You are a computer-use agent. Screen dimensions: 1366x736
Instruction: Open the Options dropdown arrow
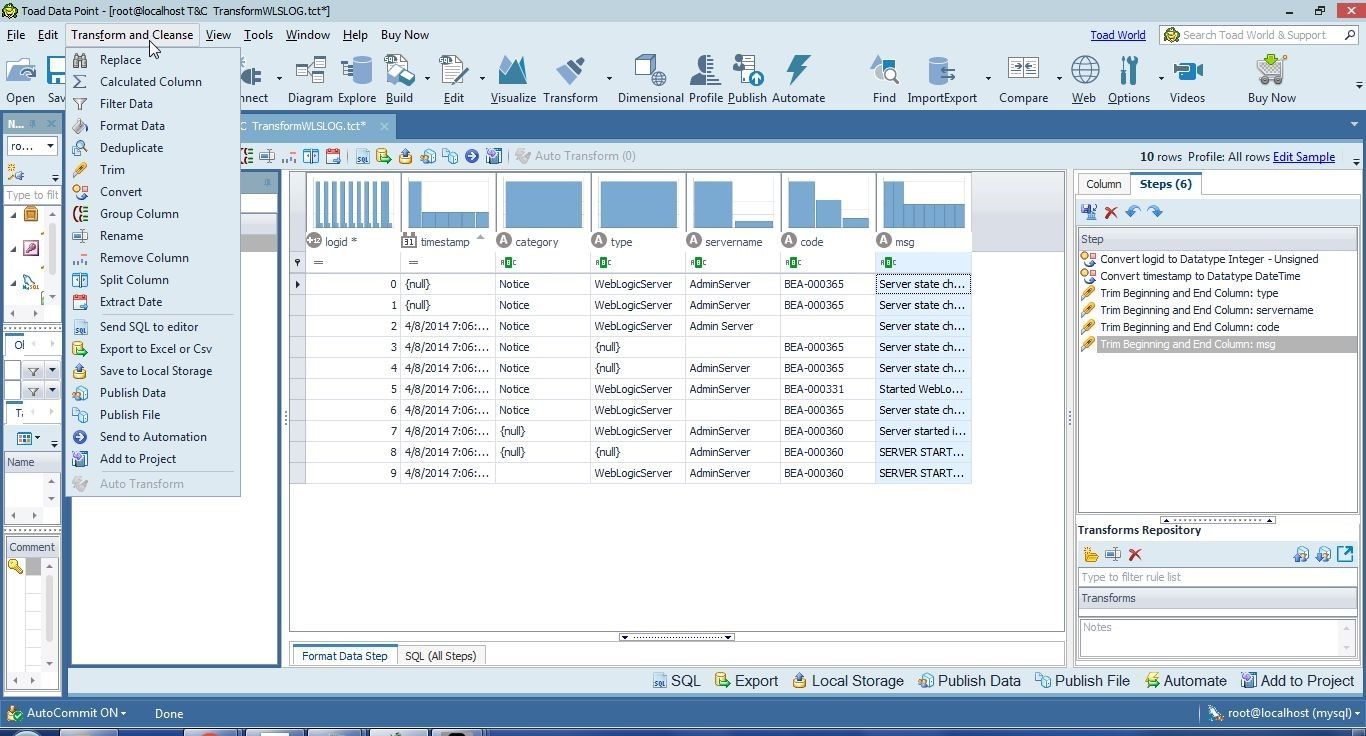(x=1161, y=78)
